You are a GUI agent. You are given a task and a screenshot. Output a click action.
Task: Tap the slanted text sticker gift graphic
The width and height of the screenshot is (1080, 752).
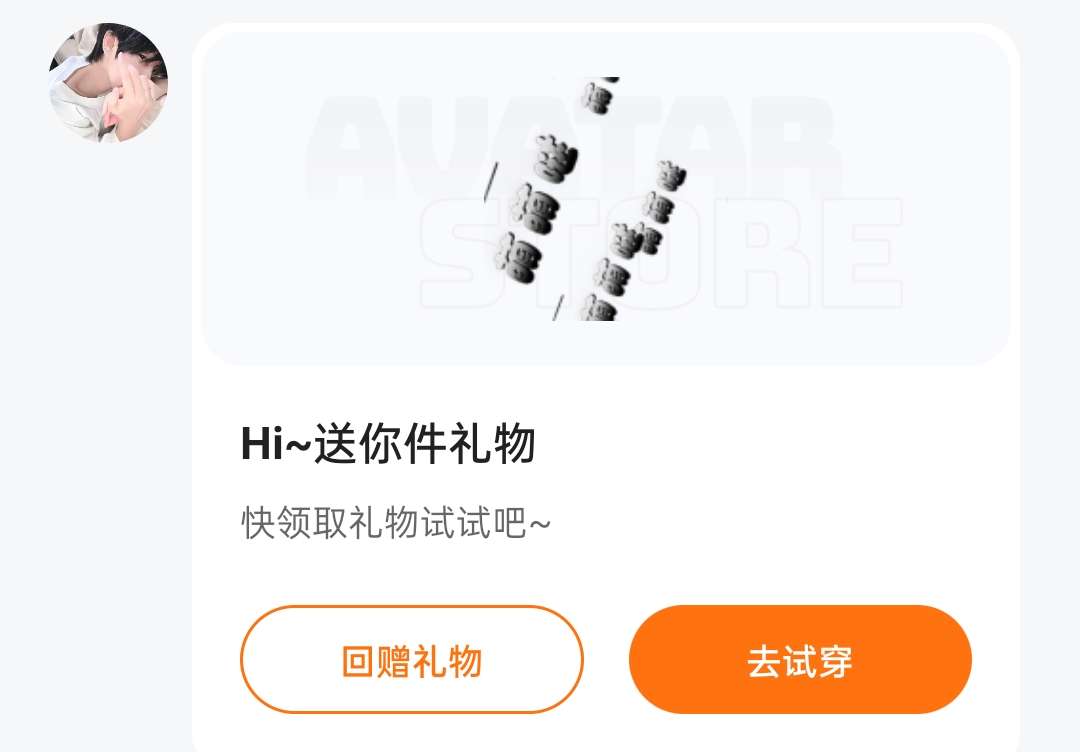(x=589, y=198)
